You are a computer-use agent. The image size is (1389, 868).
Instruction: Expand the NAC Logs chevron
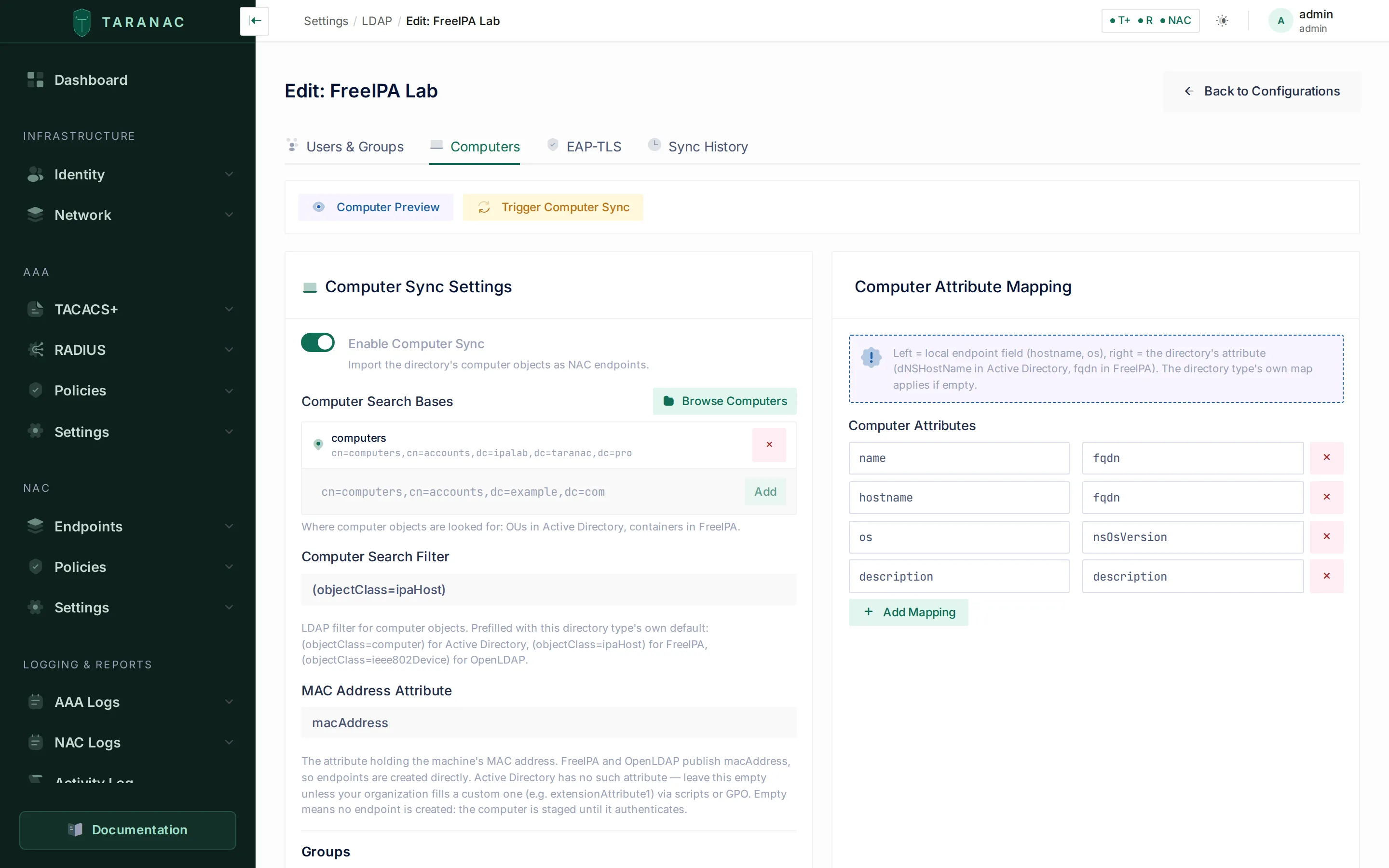[x=229, y=742]
